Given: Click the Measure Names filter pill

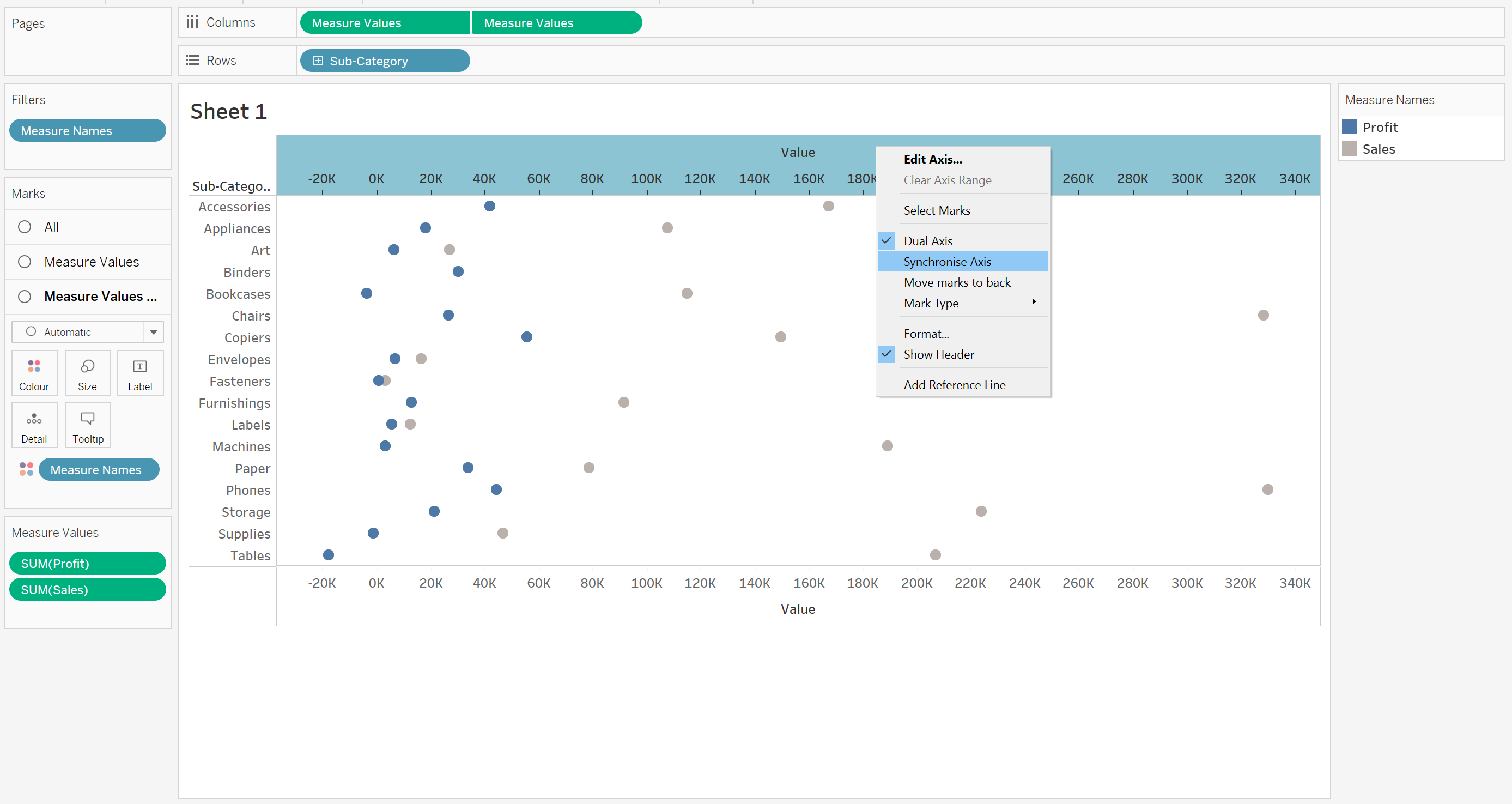Looking at the screenshot, I should [88, 130].
